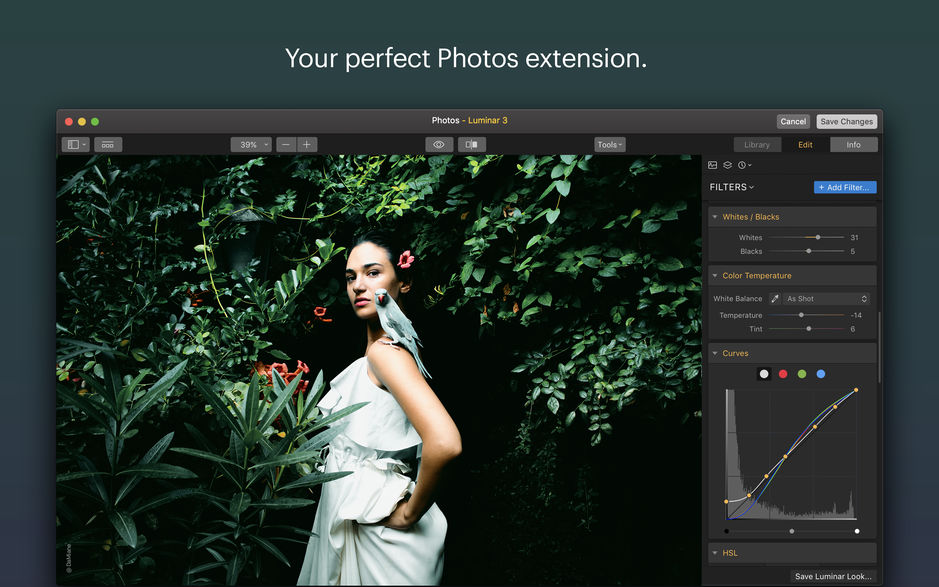Open the Tools dropdown

click(609, 144)
